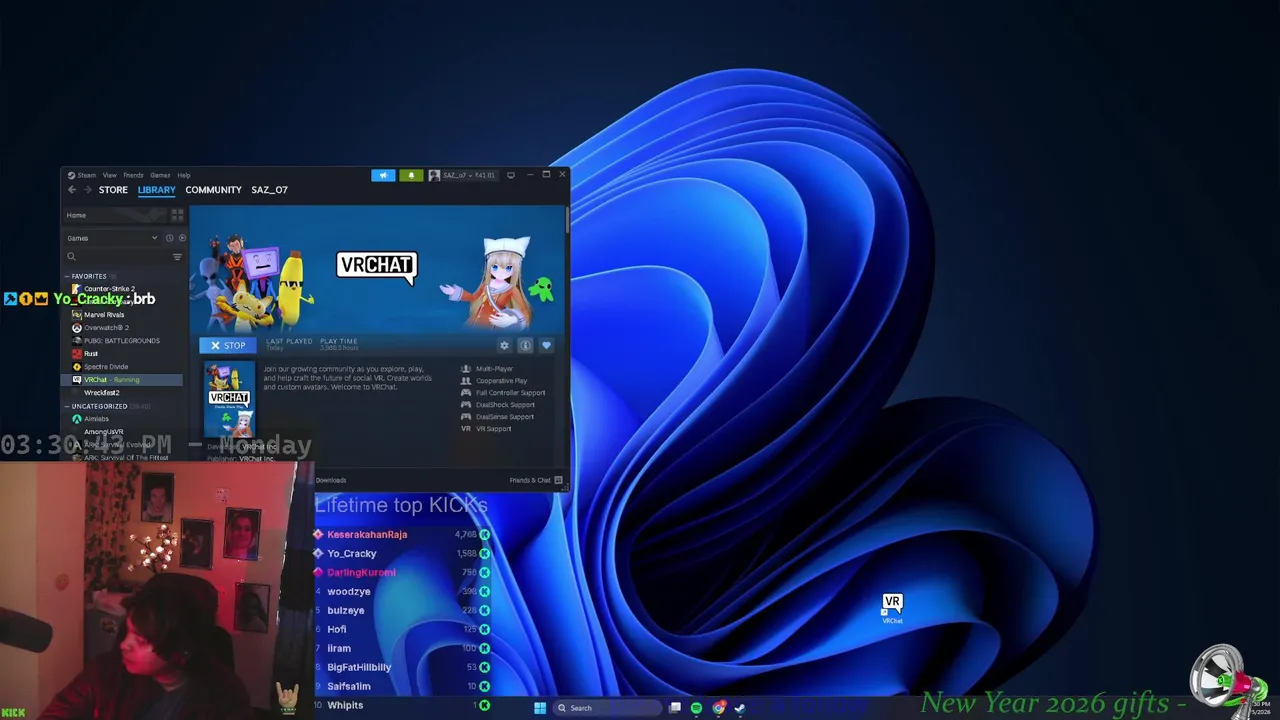The width and height of the screenshot is (1280, 720).
Task: Switch to the LIBRARY tab
Action: point(156,190)
